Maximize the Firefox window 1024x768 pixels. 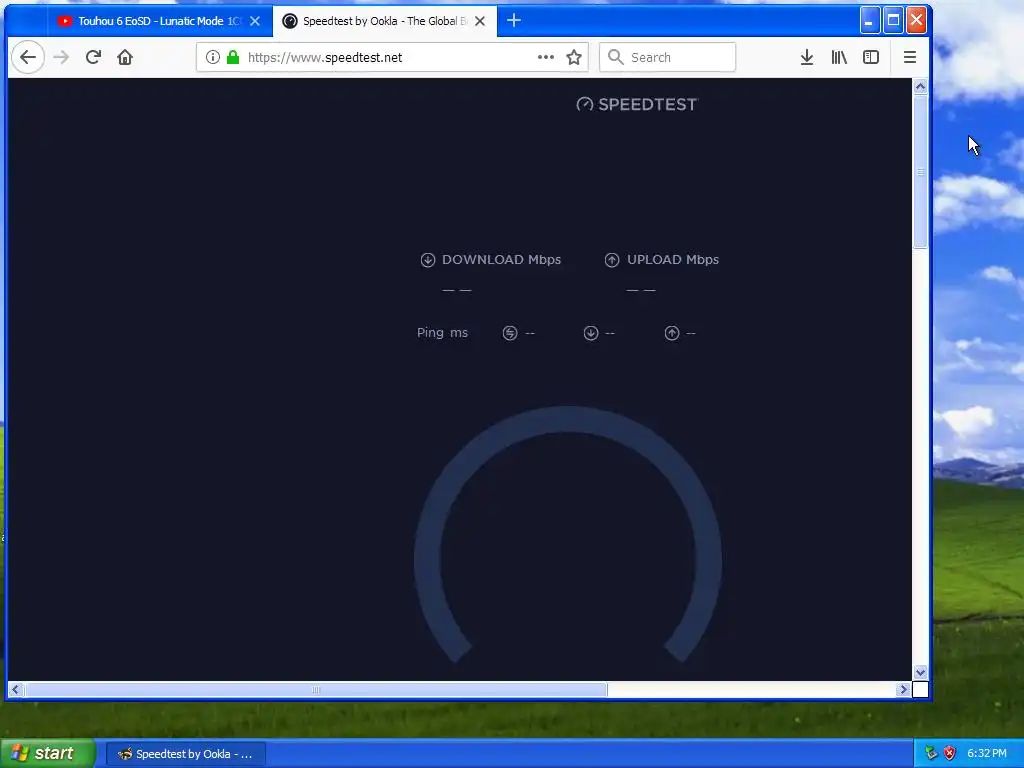point(893,21)
